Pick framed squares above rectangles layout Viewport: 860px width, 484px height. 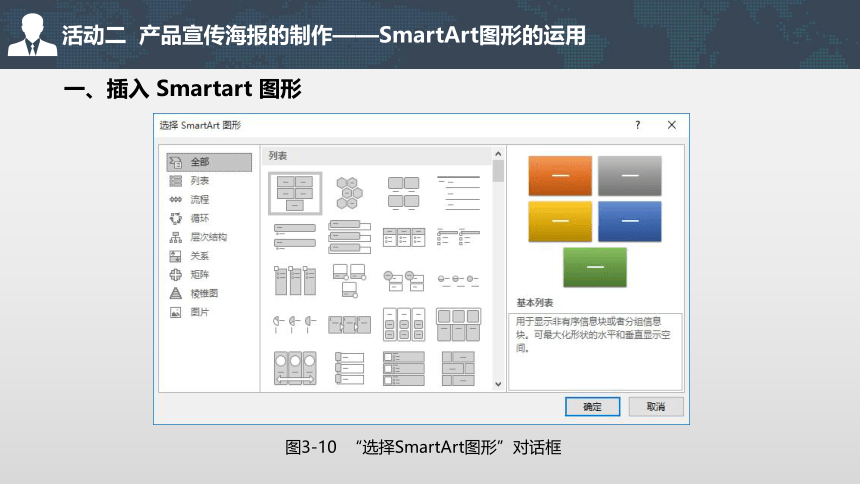[x=459, y=324]
